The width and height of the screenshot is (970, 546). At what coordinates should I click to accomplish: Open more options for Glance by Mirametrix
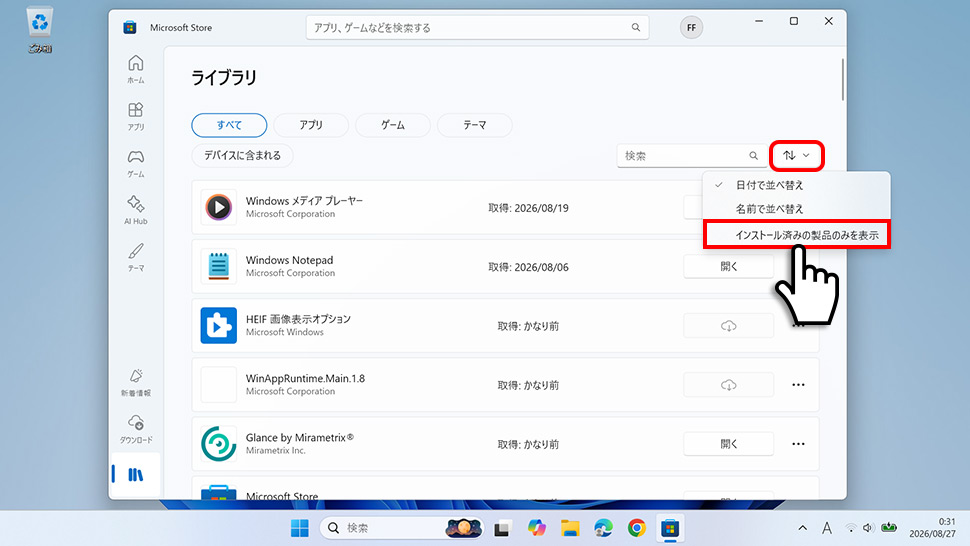(x=798, y=444)
